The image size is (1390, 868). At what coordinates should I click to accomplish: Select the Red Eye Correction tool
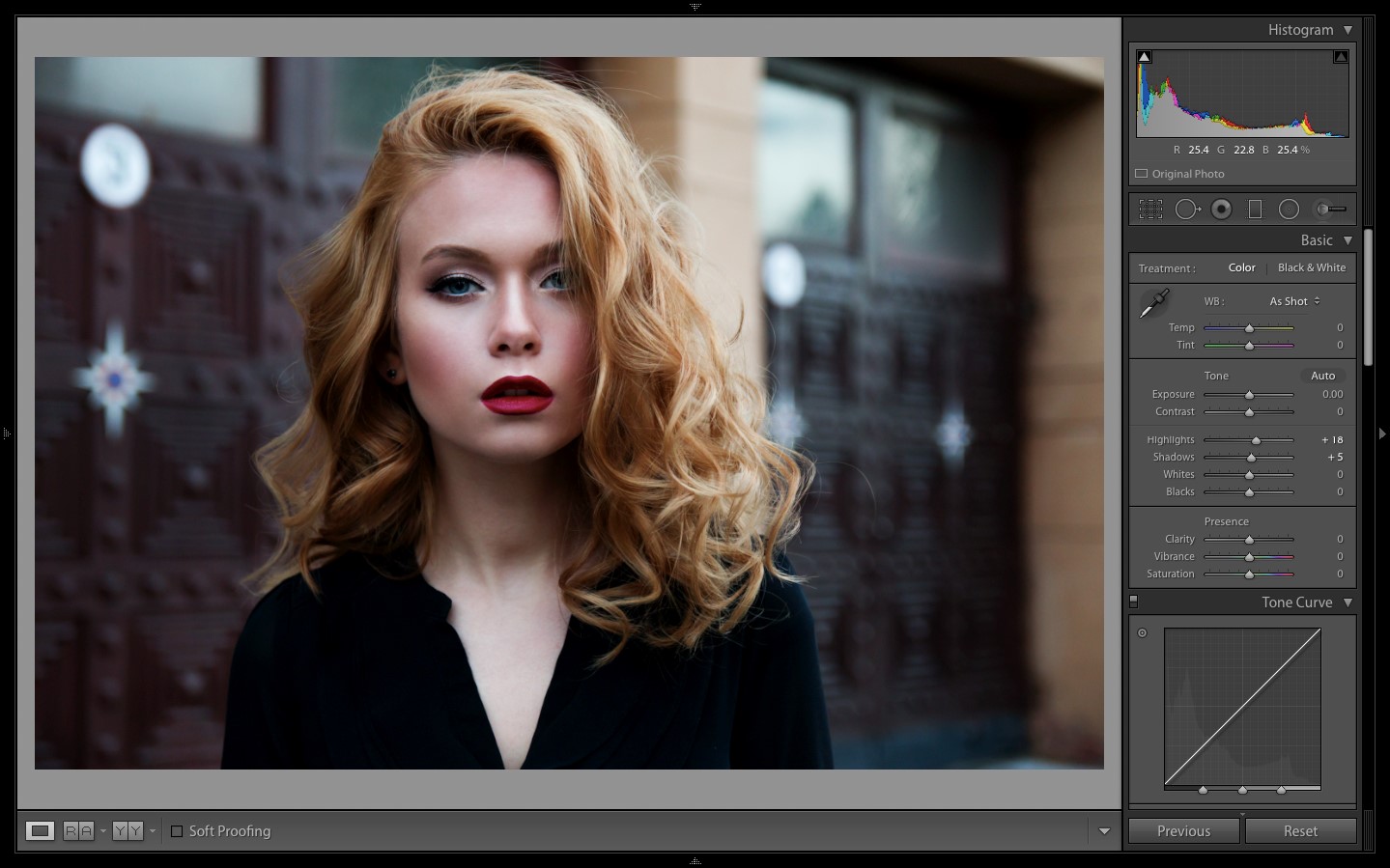1221,210
